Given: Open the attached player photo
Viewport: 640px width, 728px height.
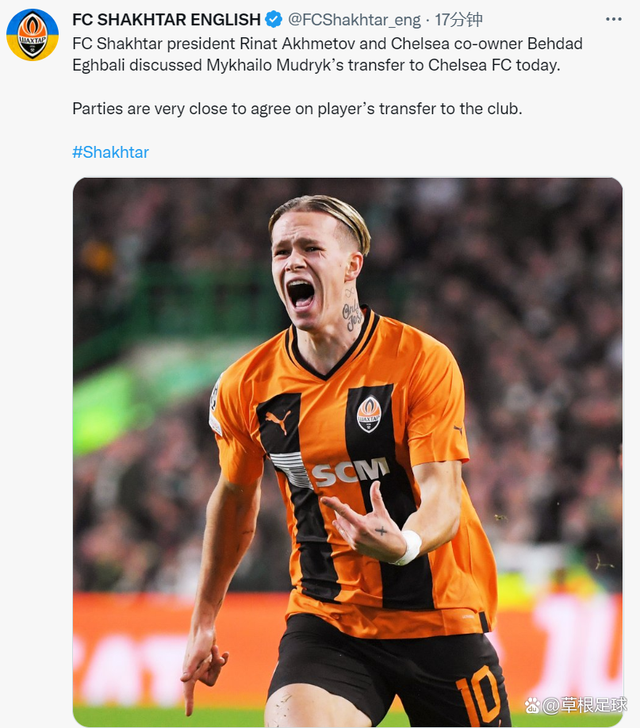Looking at the screenshot, I should pyautogui.click(x=347, y=452).
